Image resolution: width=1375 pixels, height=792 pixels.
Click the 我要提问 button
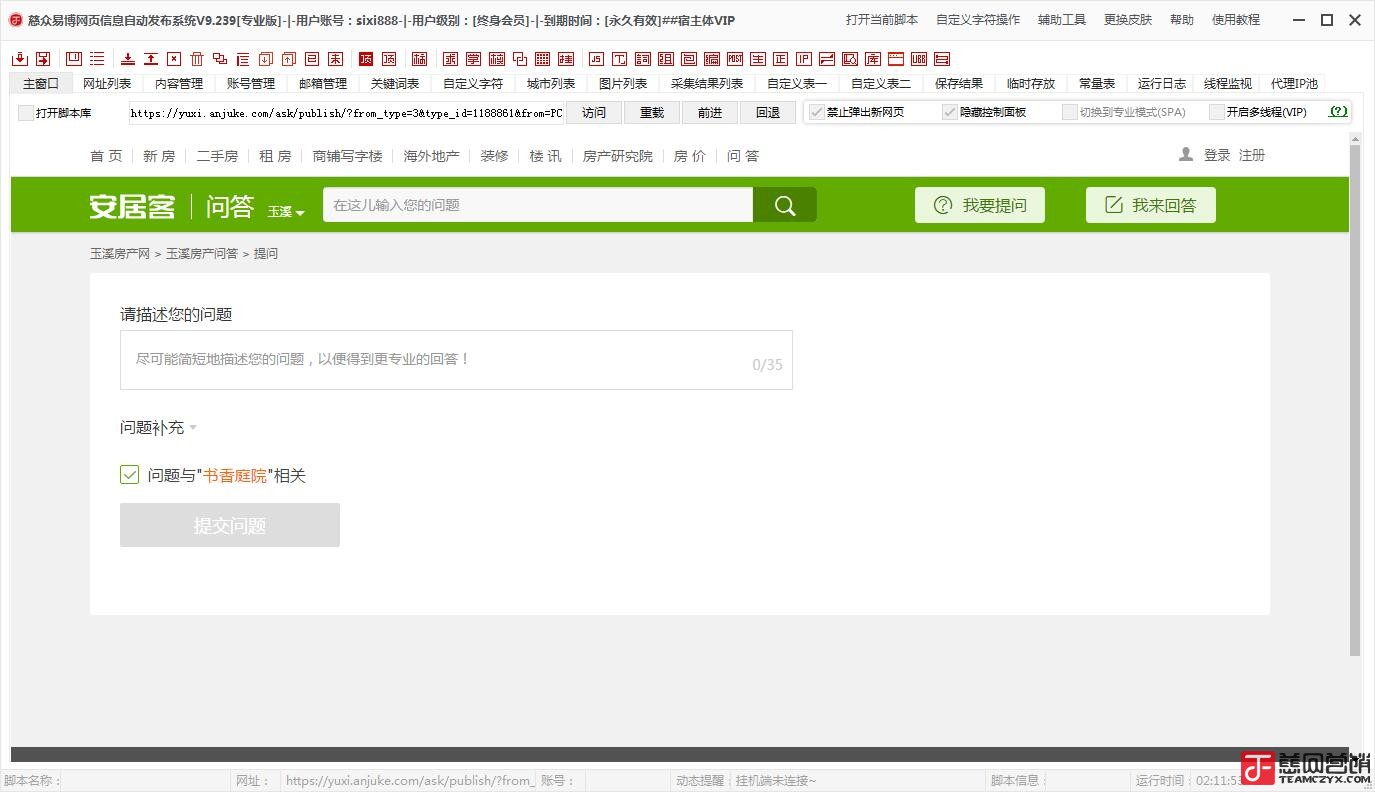coord(980,205)
